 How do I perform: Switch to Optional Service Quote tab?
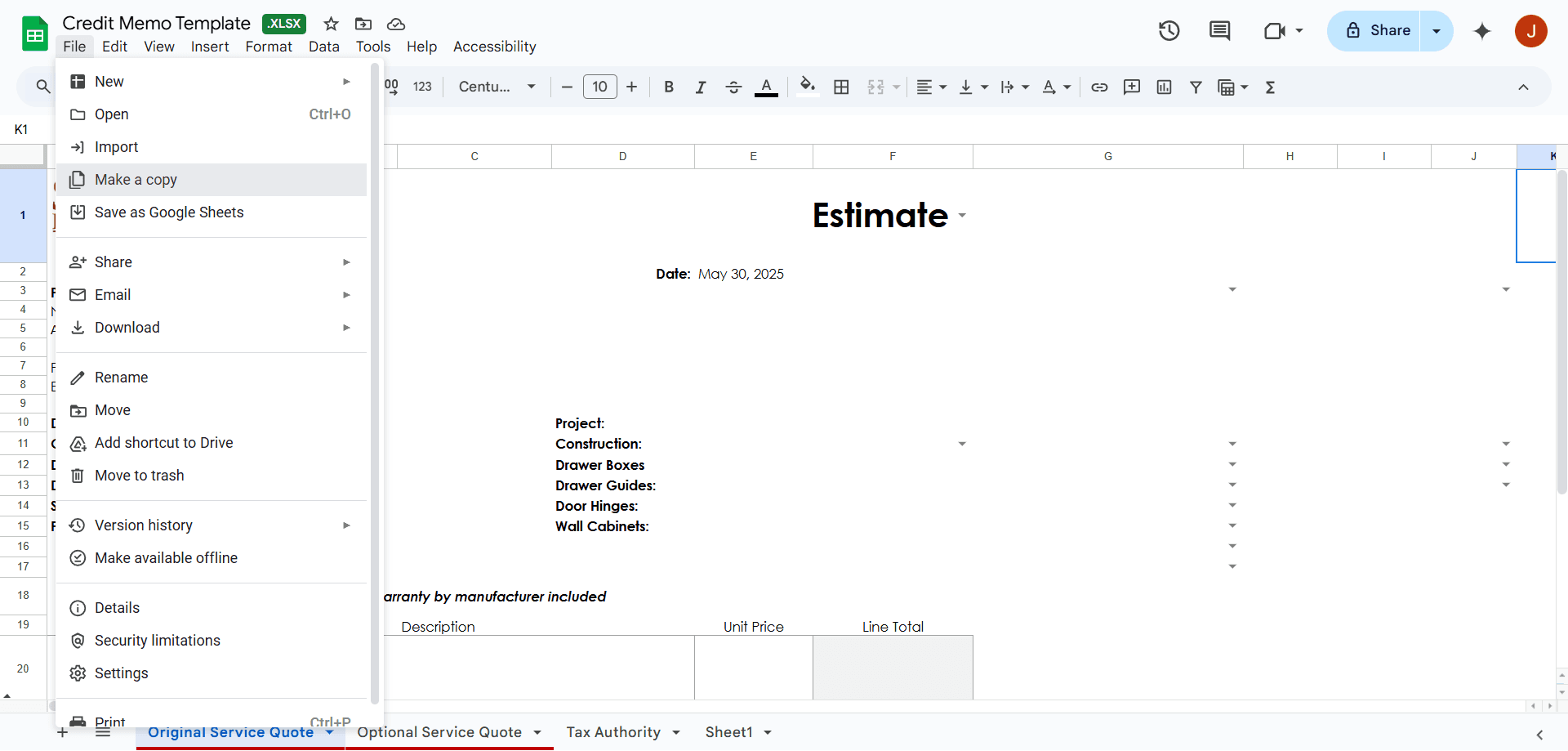pyautogui.click(x=439, y=732)
